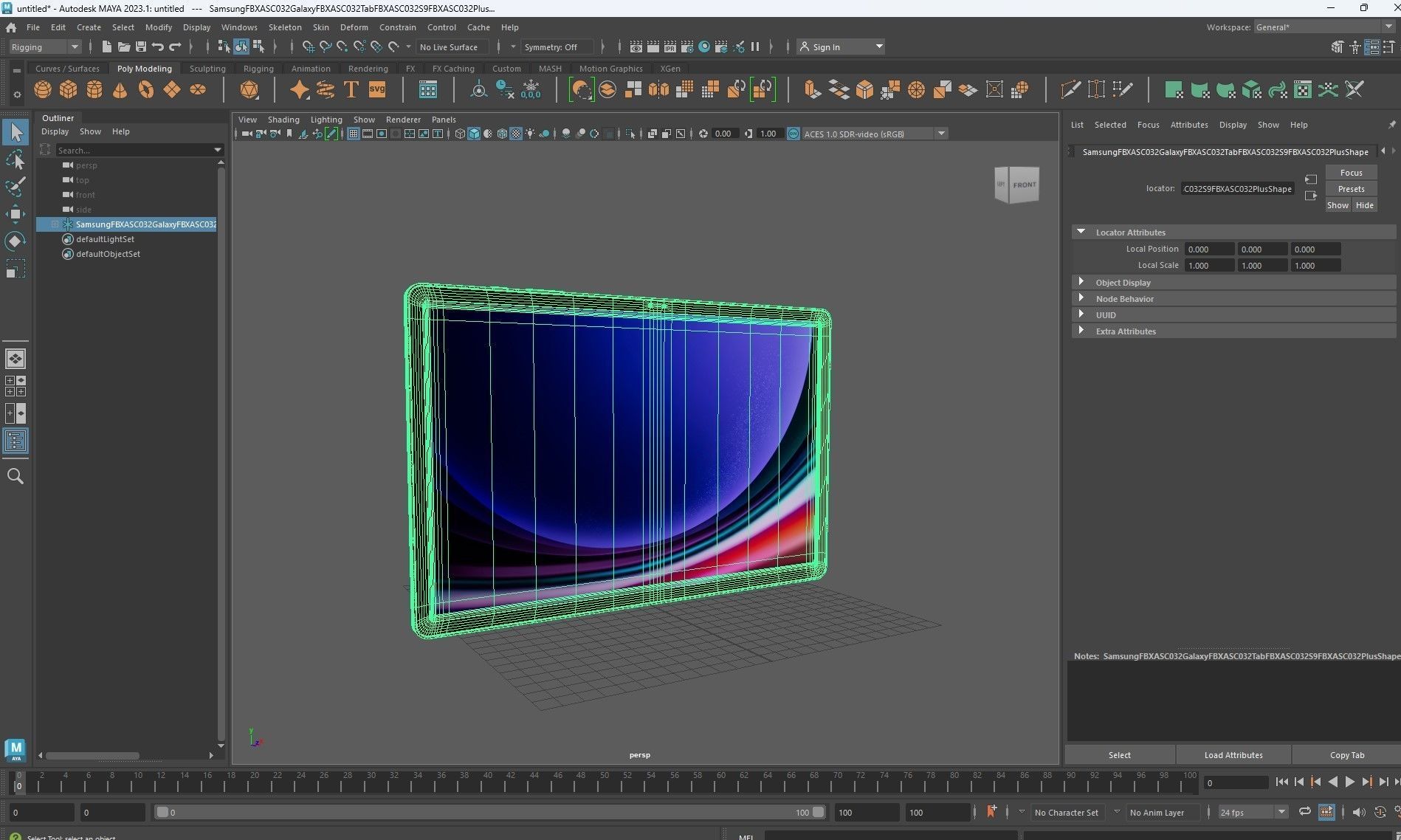Open the Workspace General dropdown
Screen dimensions: 1401x840
pyautogui.click(x=1324, y=27)
